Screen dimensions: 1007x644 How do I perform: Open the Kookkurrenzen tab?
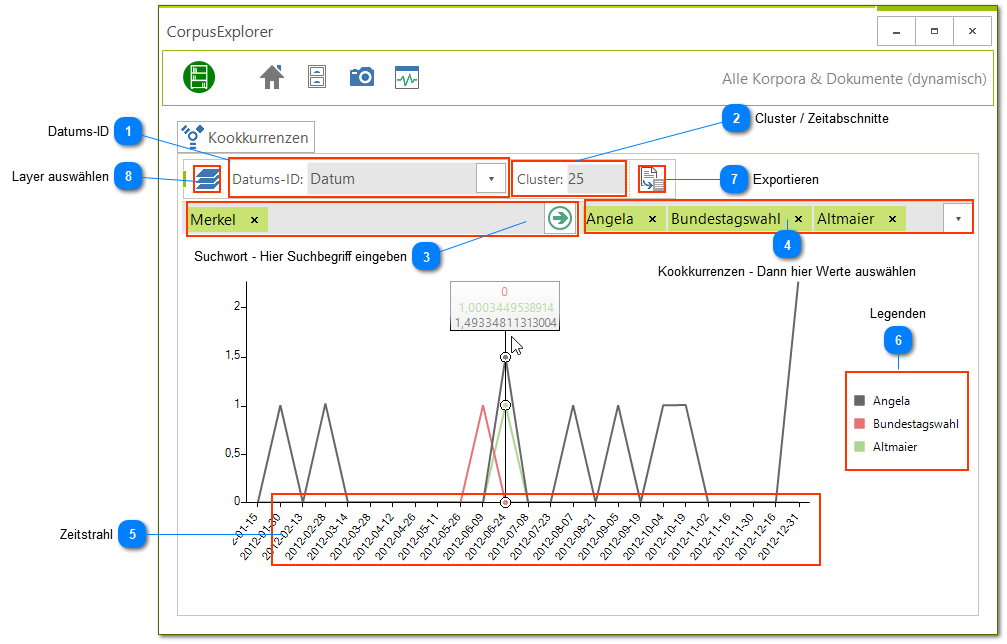246,137
